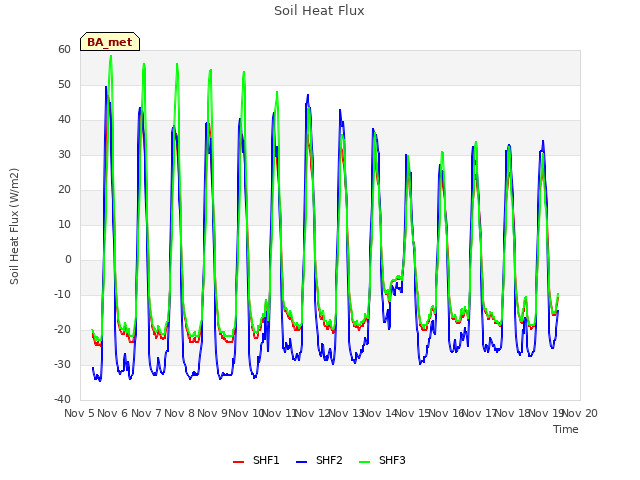Click the Nov 20 x-axis tick label
Screen dimensions: 640x480
pyautogui.click(x=580, y=413)
